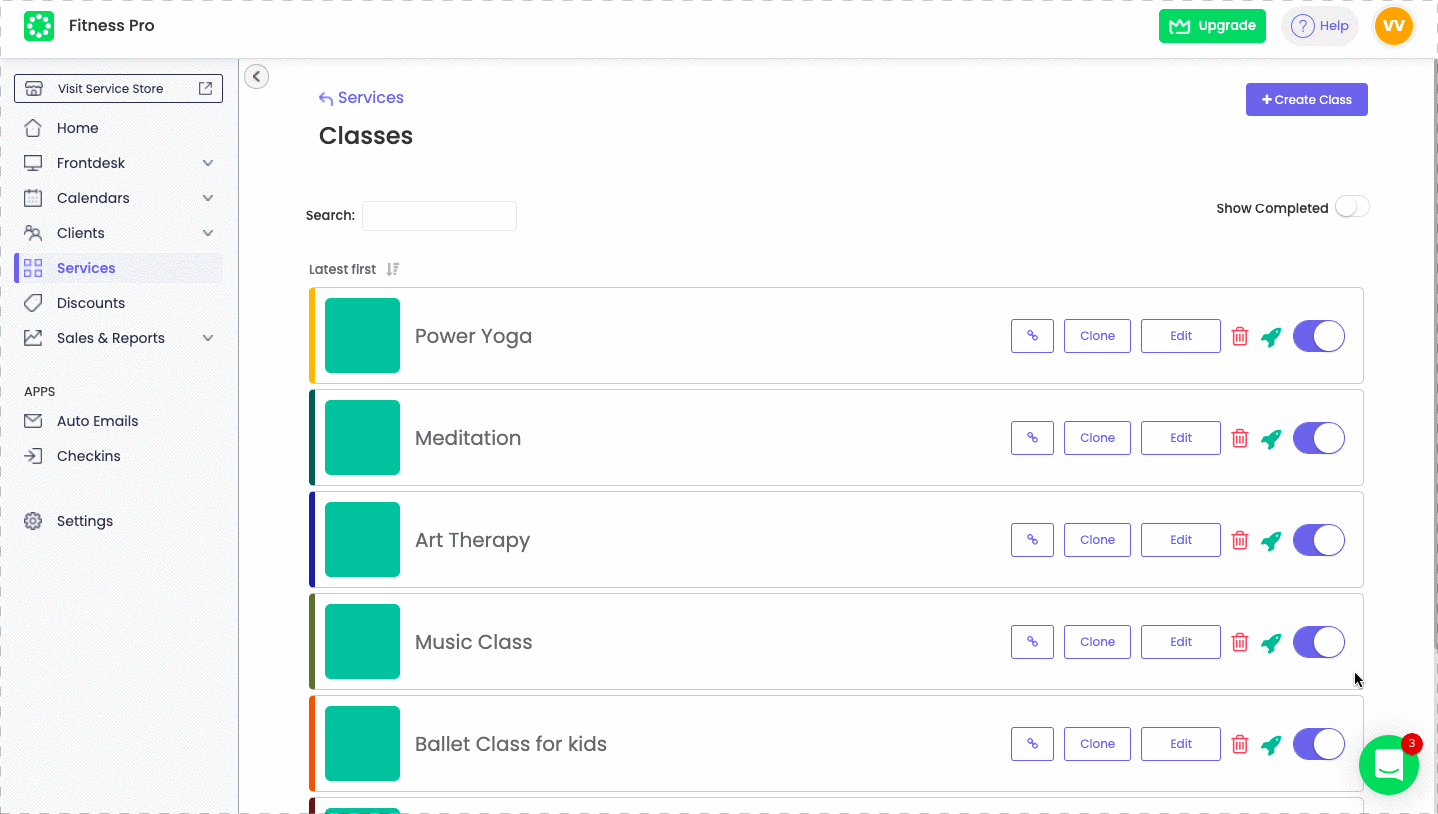Open the chat widget bubble
1438x814 pixels.
point(1389,765)
